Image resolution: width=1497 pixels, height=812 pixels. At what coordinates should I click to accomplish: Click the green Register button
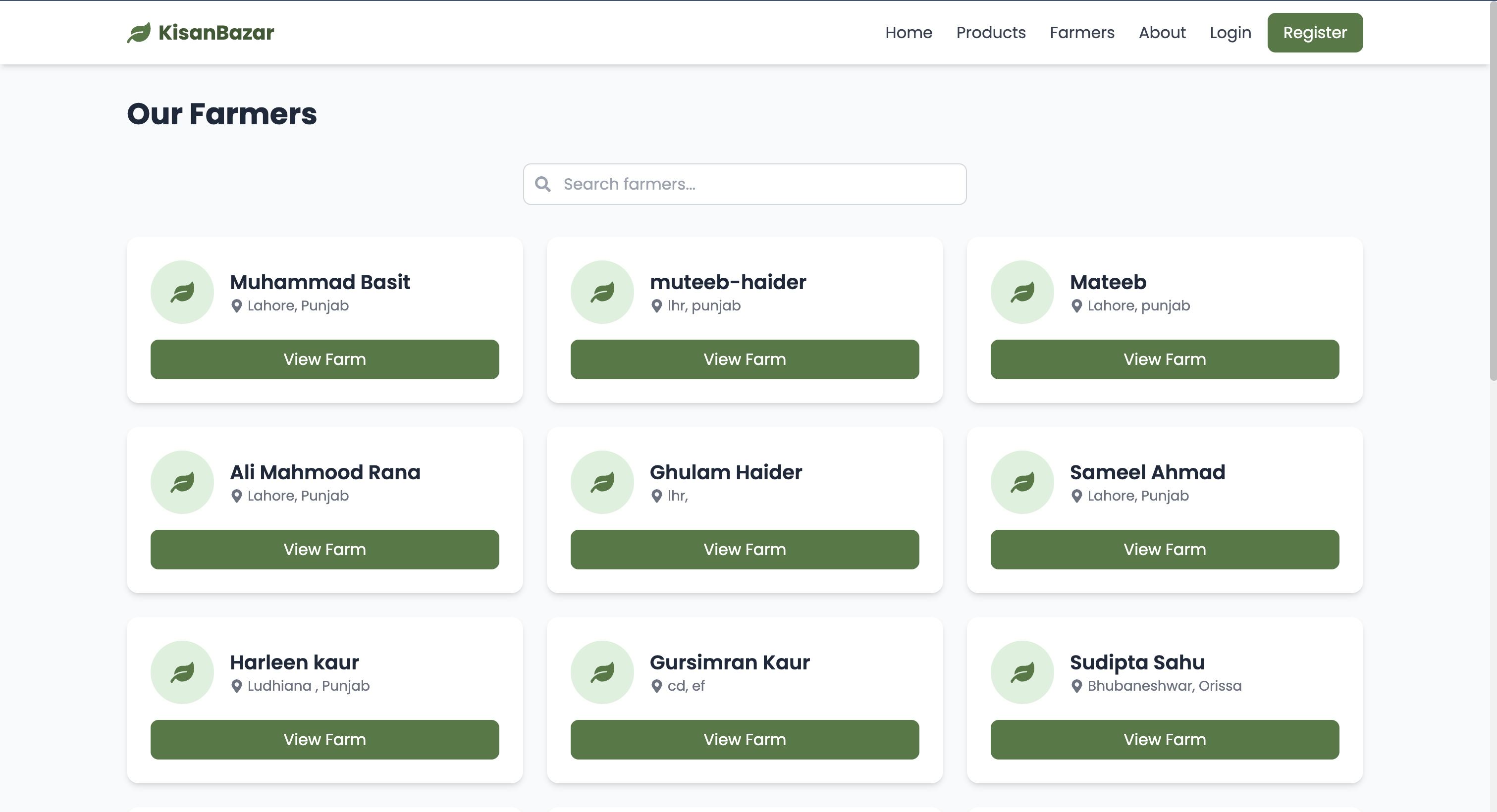point(1315,33)
